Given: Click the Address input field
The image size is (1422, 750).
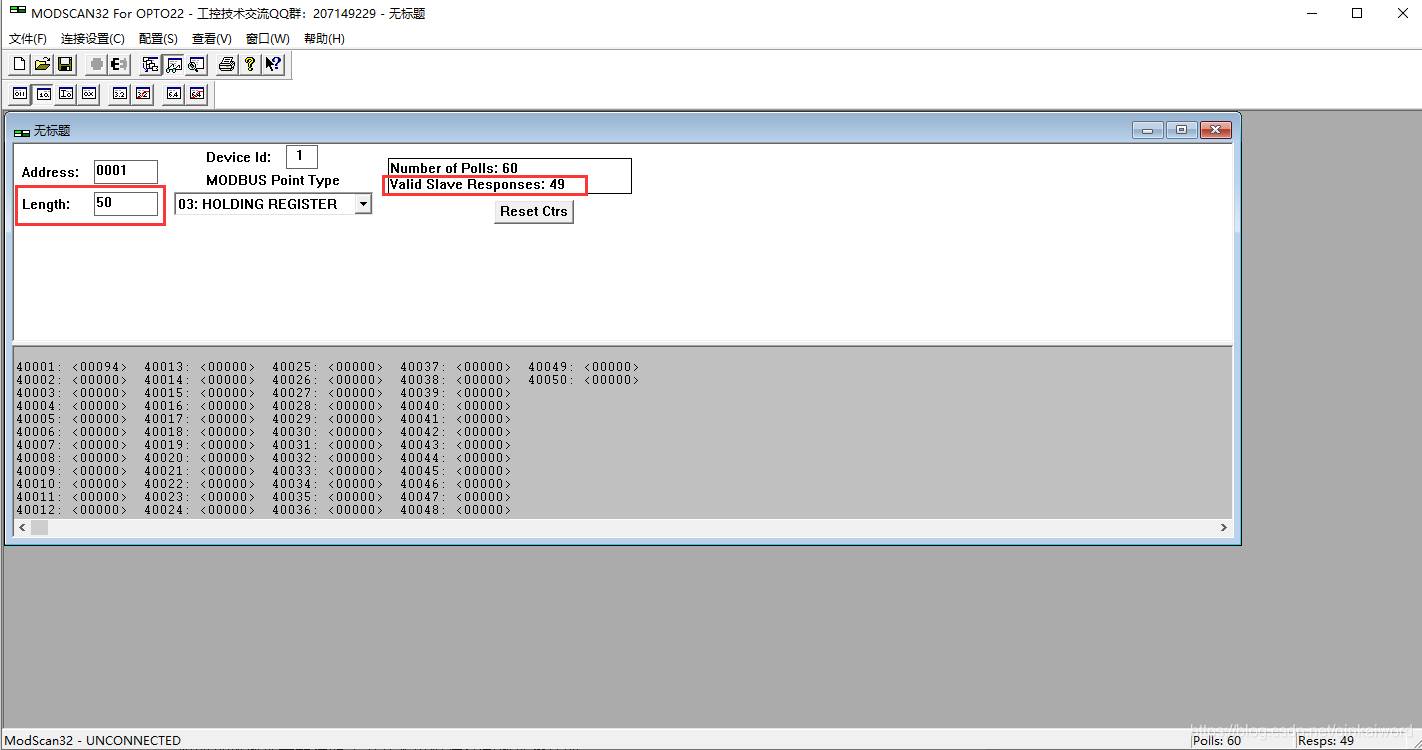Looking at the screenshot, I should pos(126,172).
